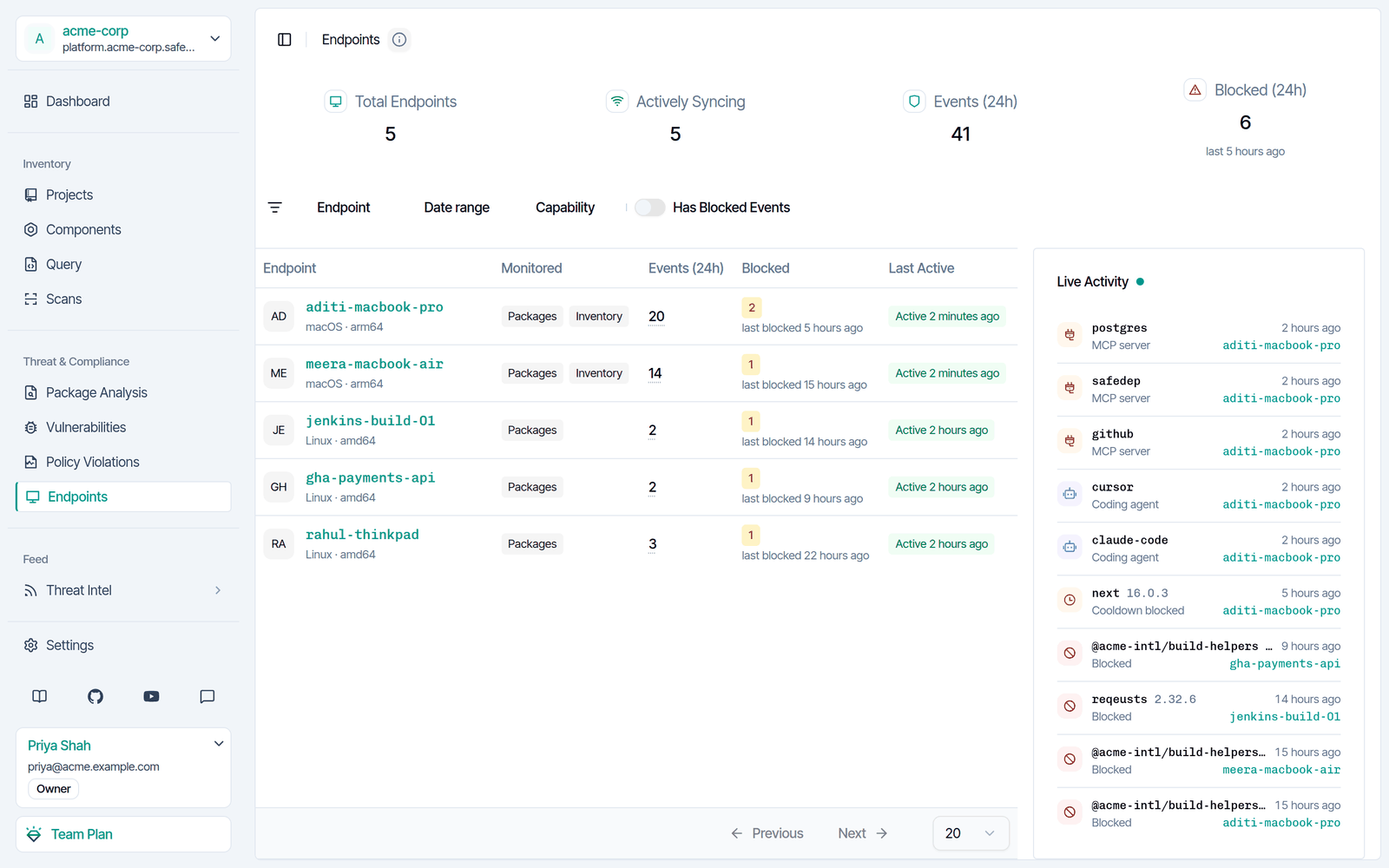Image resolution: width=1389 pixels, height=868 pixels.
Task: Click the Actively Syncing wifi icon
Action: 616,102
